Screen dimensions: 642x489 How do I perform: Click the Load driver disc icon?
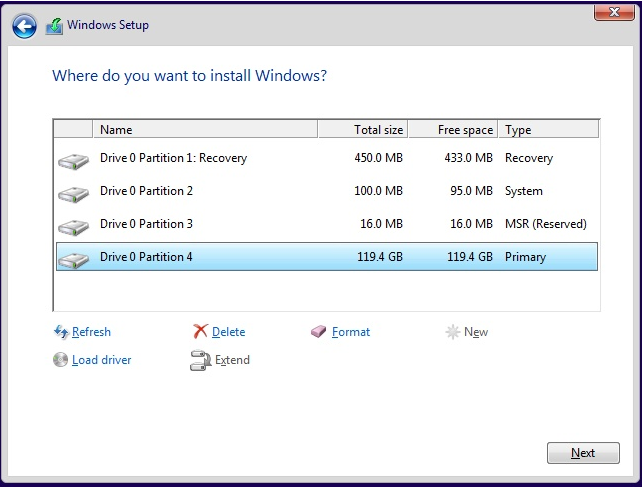point(60,360)
